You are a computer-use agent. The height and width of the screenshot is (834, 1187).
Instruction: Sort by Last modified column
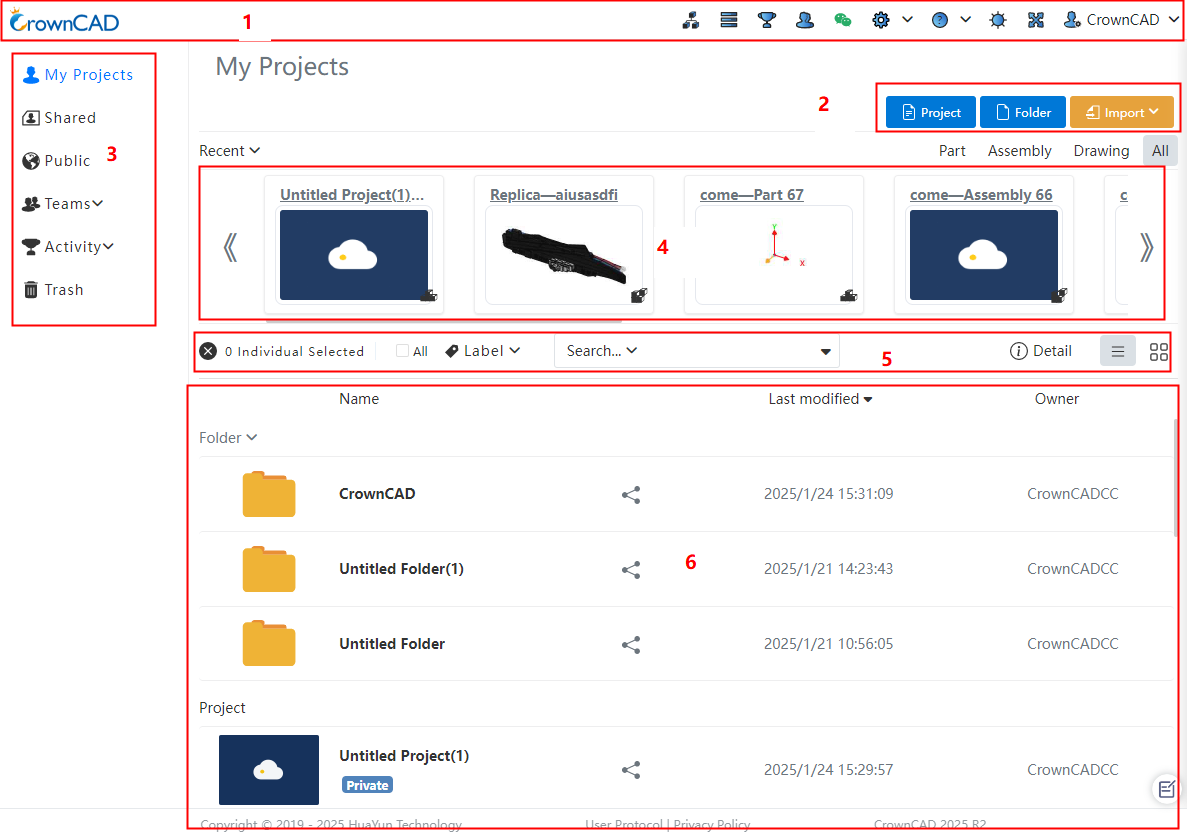[x=820, y=399]
